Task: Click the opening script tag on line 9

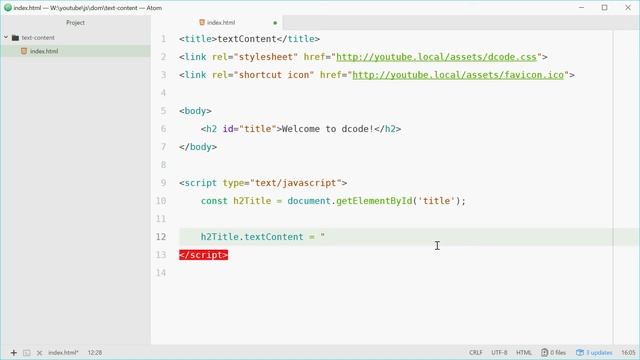Action: 263,183
